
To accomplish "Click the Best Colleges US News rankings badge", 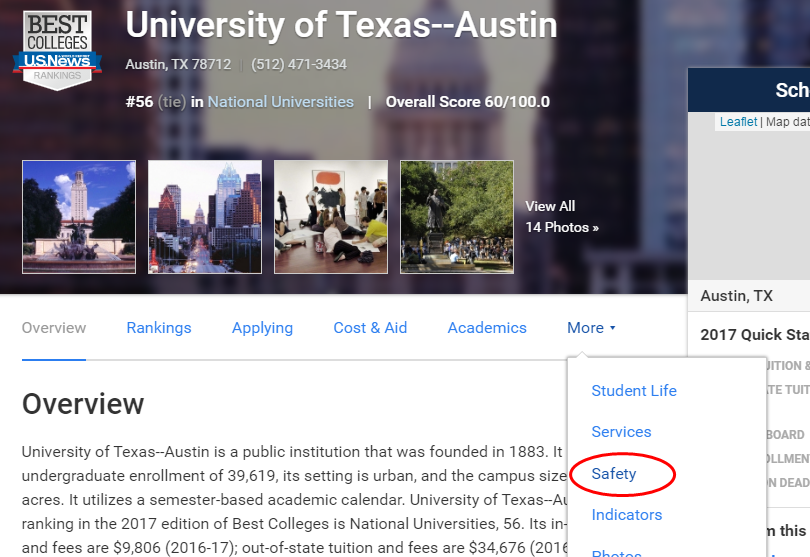I will 57,48.
